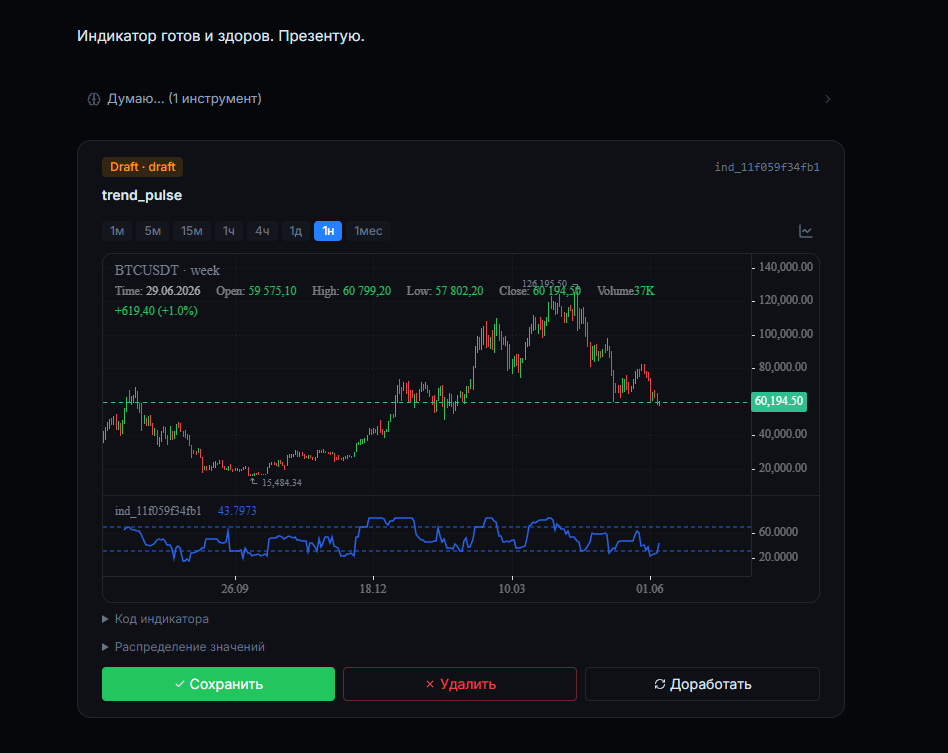Click the 15,484.34 low price marker

pyautogui.click(x=281, y=483)
